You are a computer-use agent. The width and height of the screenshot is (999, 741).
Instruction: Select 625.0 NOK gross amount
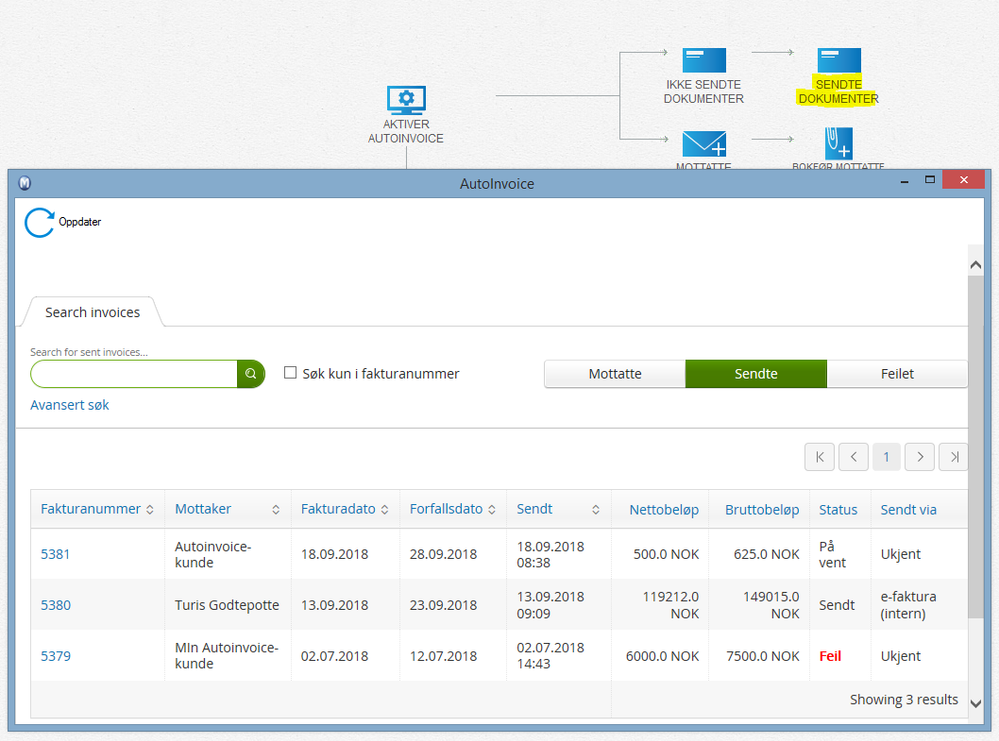766,554
